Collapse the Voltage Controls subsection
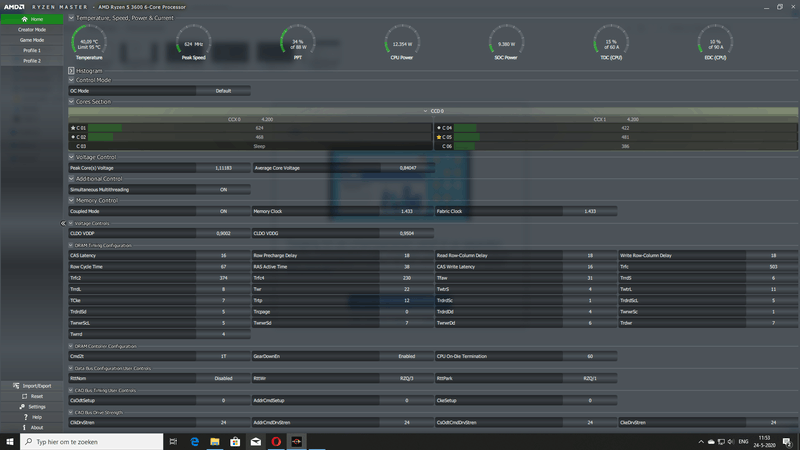Screen dimensions: 800x450 coord(71,223)
